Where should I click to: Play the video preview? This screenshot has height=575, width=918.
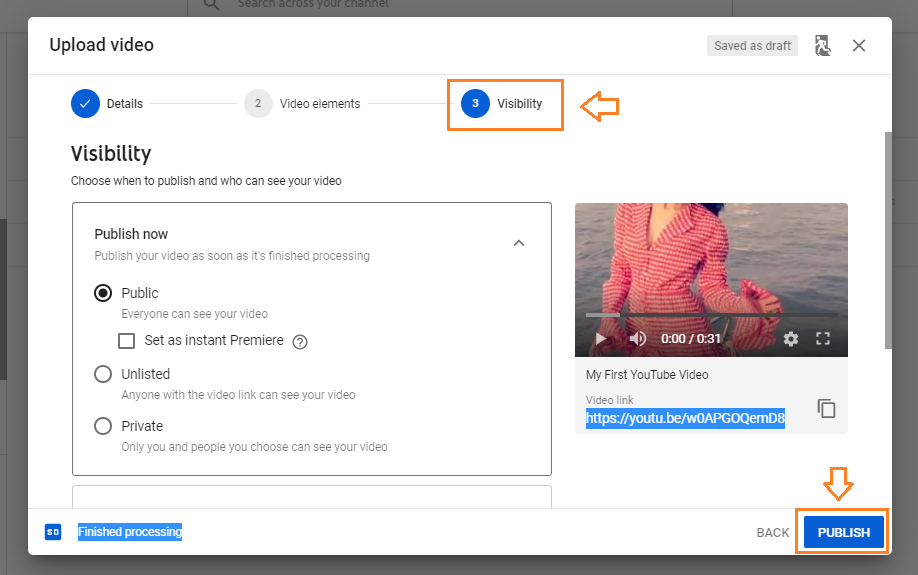(601, 339)
